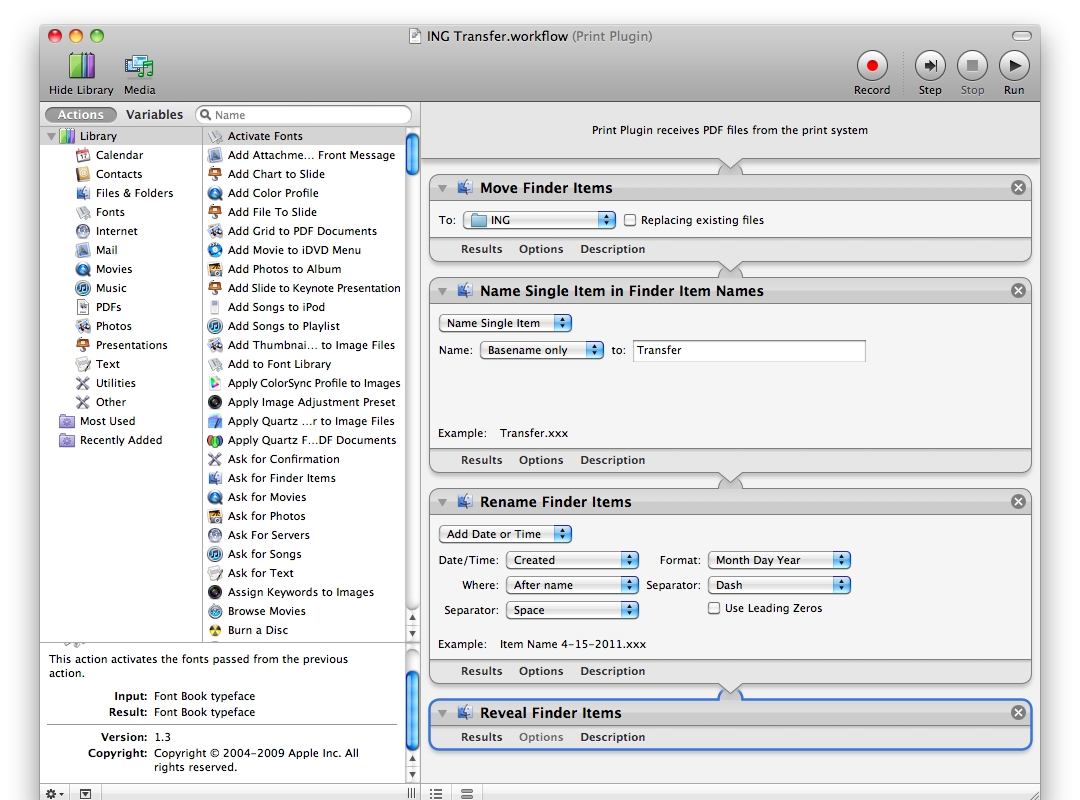The height and width of the screenshot is (800, 1080).
Task: Remove the Rename Finder Items action
Action: pos(1018,502)
